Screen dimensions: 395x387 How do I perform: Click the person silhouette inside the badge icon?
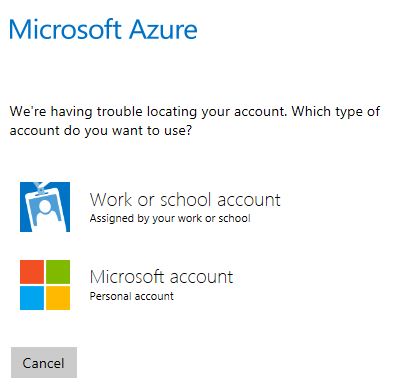click(x=44, y=212)
